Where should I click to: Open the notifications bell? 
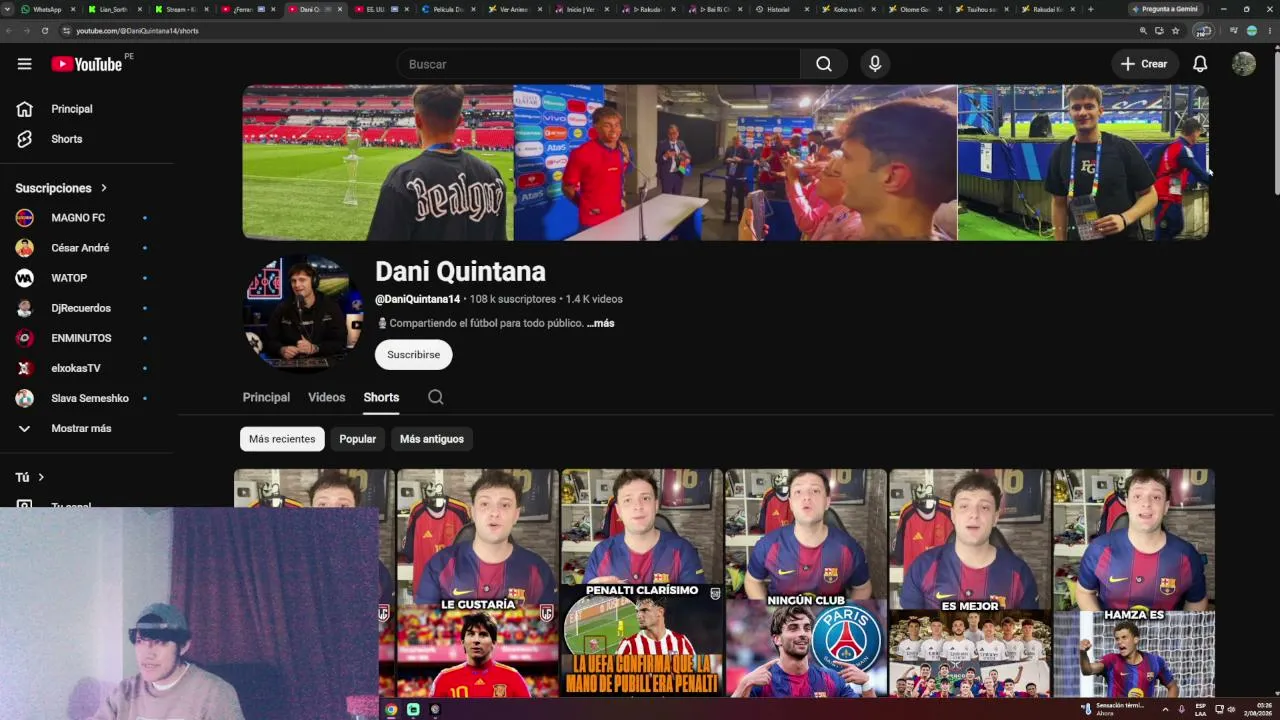[x=1200, y=64]
